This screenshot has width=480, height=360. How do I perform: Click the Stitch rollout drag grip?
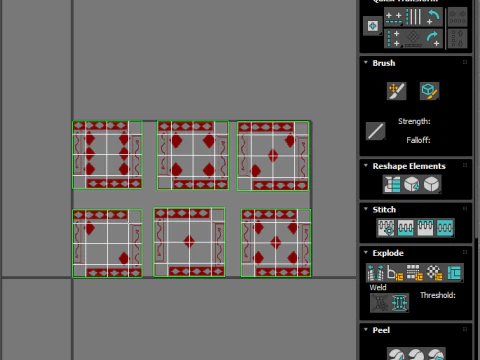pos(465,209)
